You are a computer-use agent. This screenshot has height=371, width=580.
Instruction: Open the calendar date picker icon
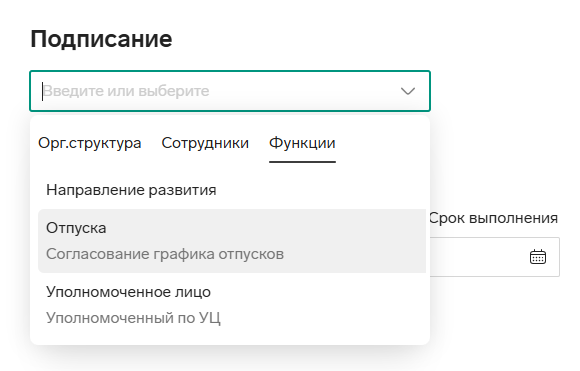537,257
